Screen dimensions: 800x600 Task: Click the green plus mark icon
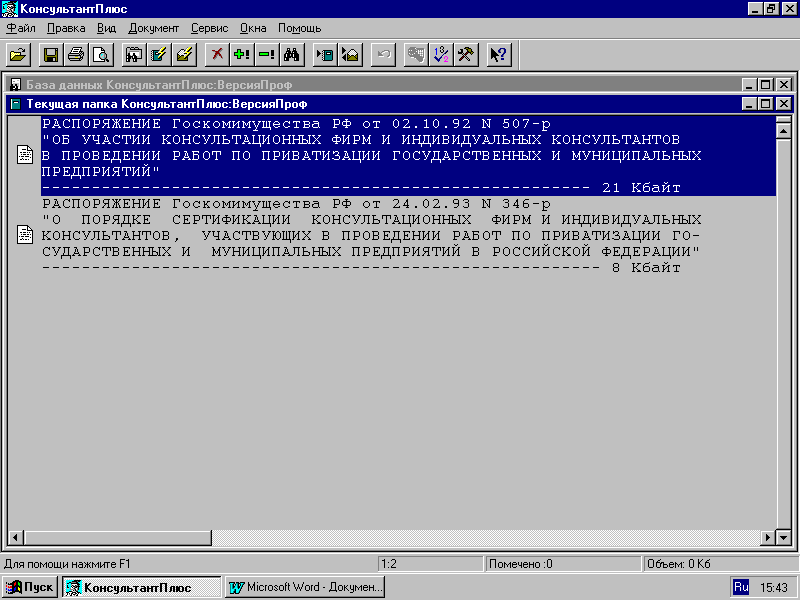(242, 55)
